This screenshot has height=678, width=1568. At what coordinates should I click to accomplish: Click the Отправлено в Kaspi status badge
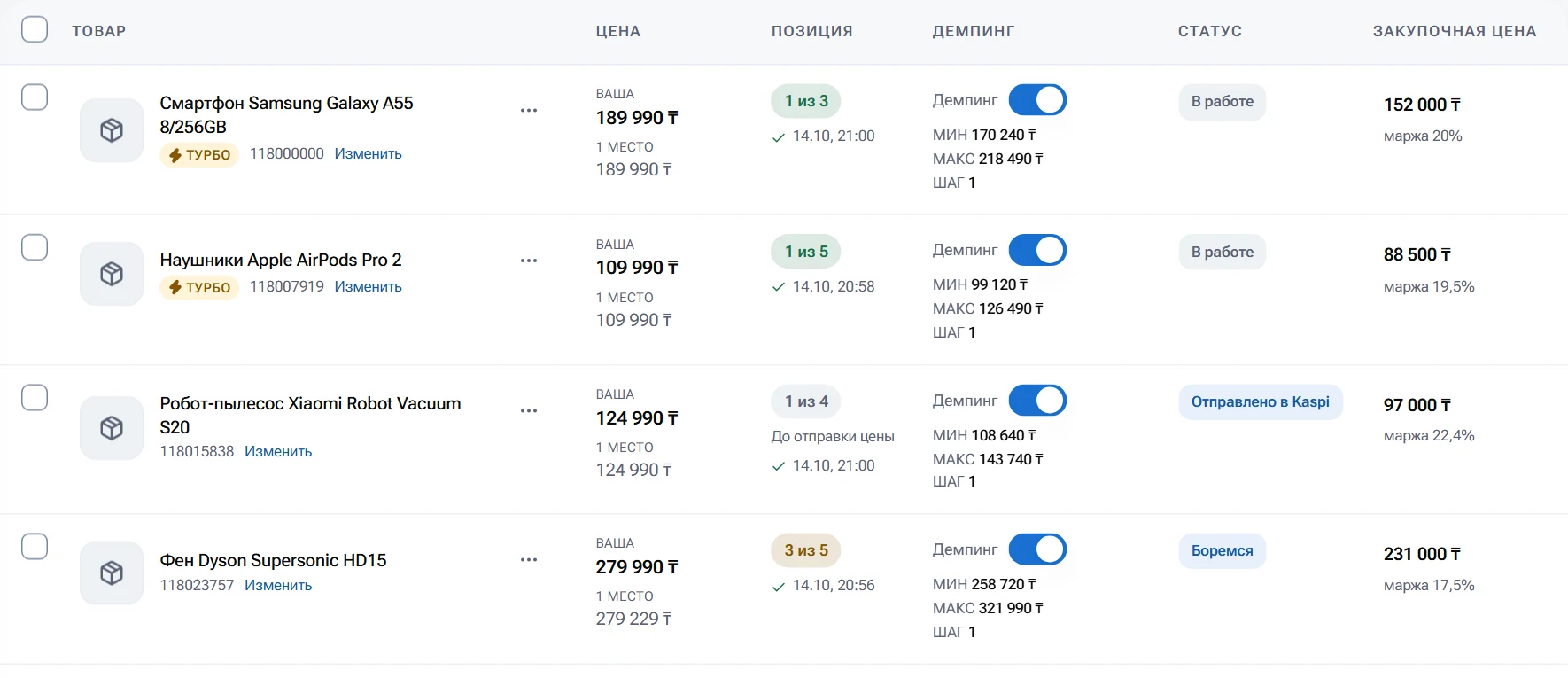tap(1261, 402)
